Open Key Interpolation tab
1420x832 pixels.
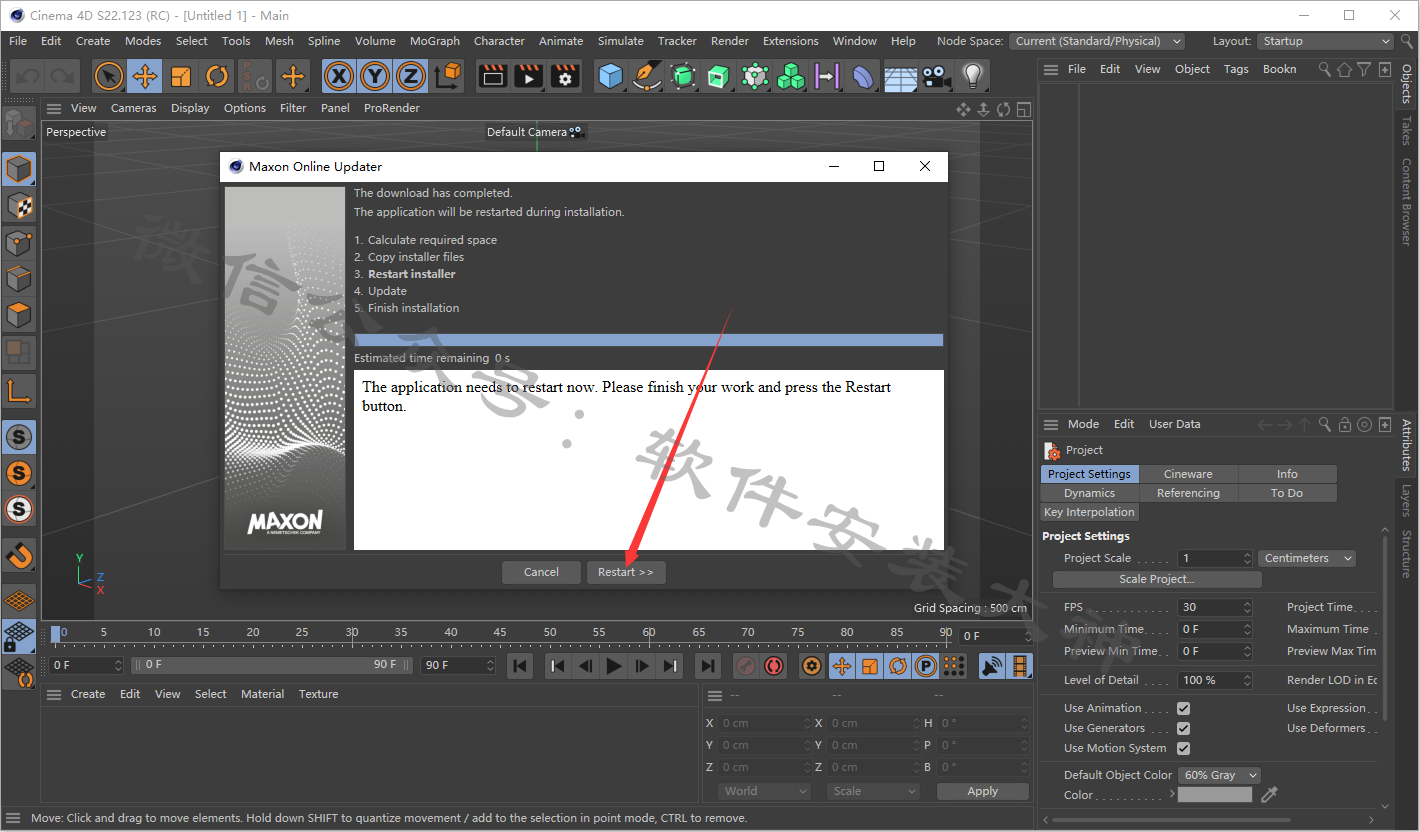pyautogui.click(x=1089, y=512)
